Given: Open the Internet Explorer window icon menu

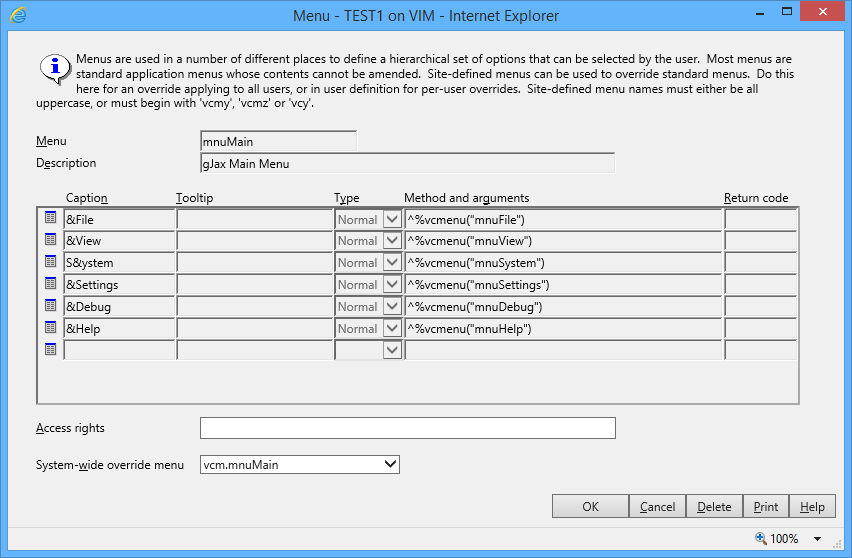Looking at the screenshot, I should [18, 15].
